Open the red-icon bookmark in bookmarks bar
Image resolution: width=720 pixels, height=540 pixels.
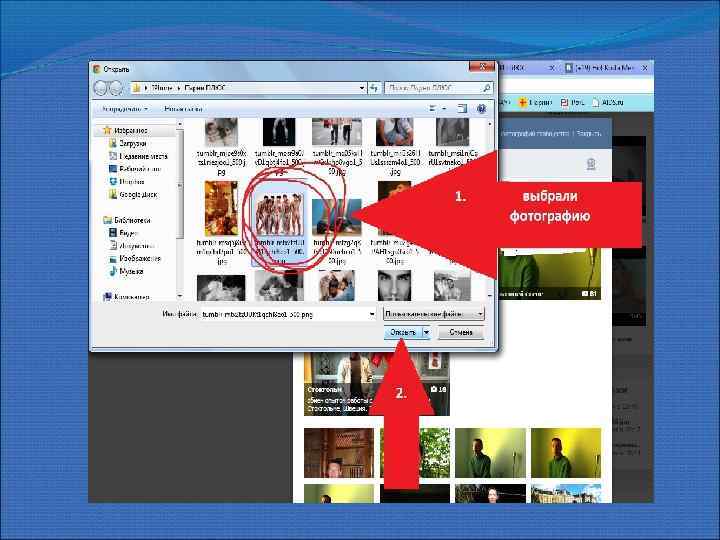[572, 102]
